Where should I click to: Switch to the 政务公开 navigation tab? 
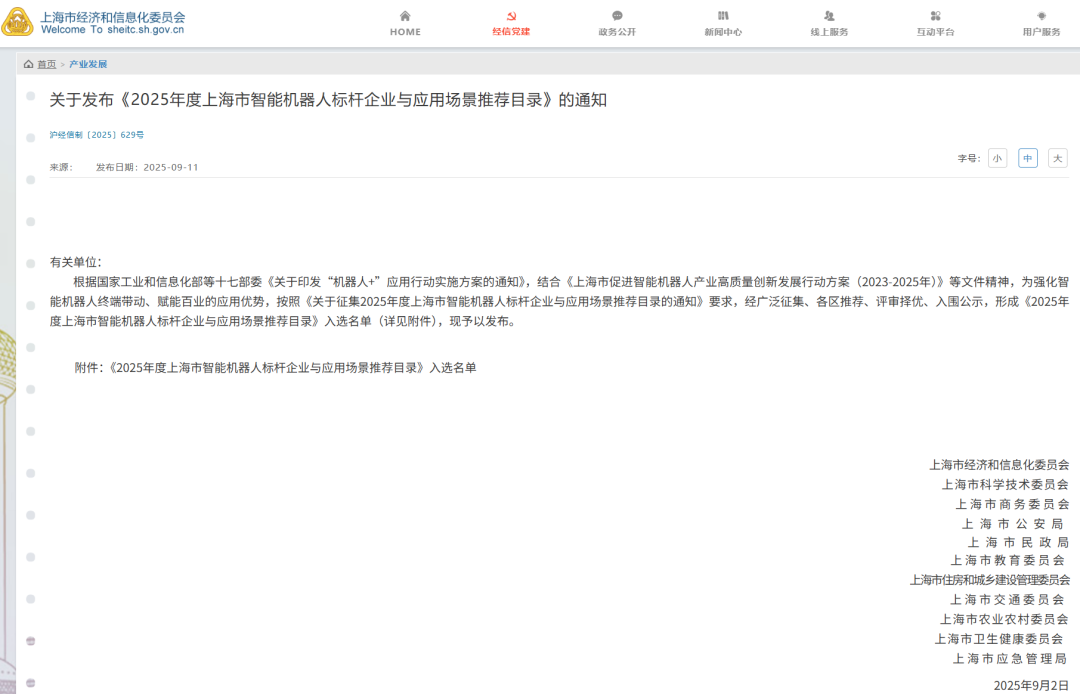(617, 32)
